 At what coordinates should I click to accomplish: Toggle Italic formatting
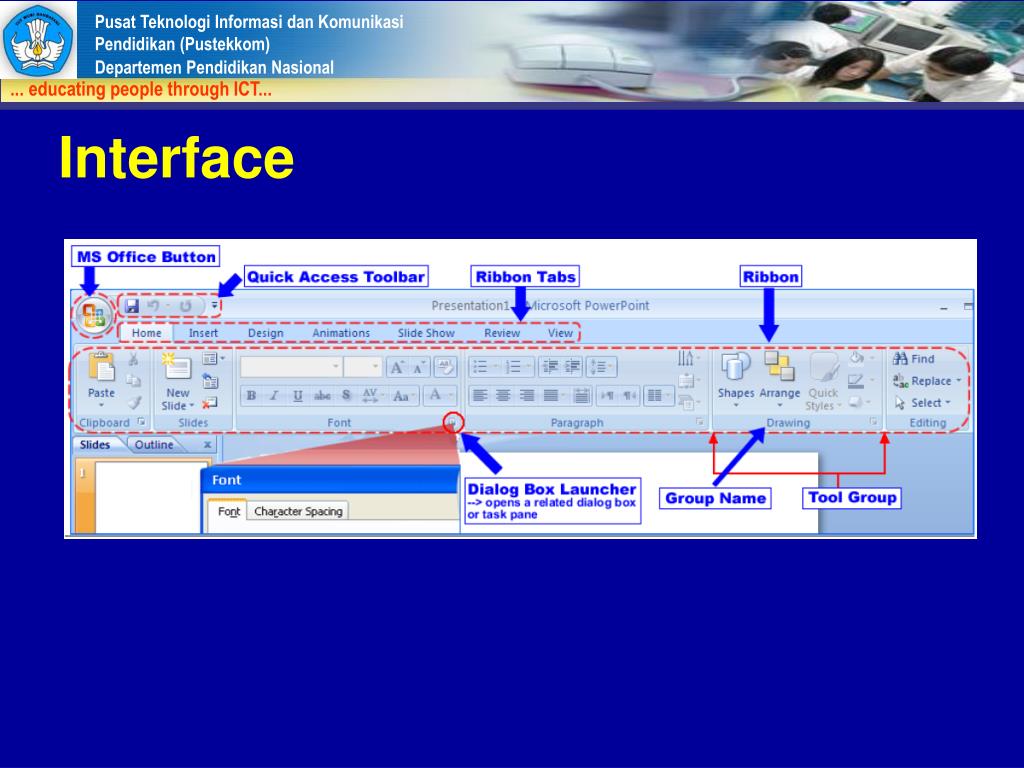(274, 396)
